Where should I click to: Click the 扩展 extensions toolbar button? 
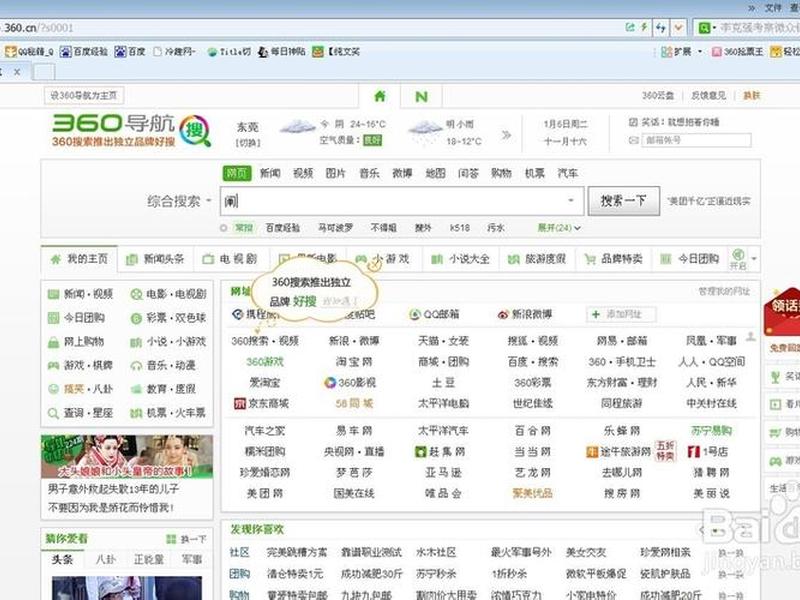tap(676, 52)
